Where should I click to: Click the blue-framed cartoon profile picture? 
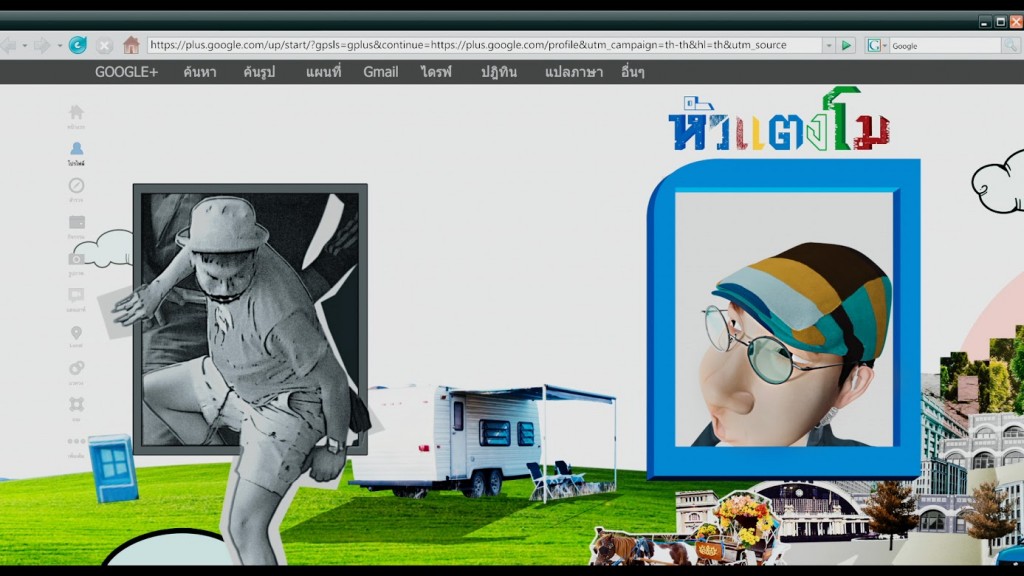pyautogui.click(x=784, y=319)
